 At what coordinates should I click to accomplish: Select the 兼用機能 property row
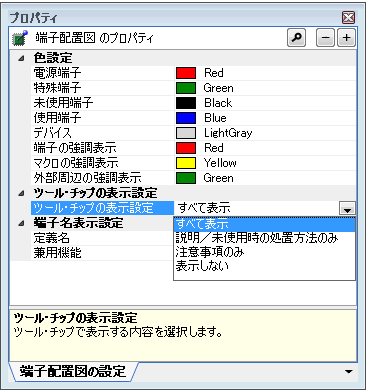point(102,253)
